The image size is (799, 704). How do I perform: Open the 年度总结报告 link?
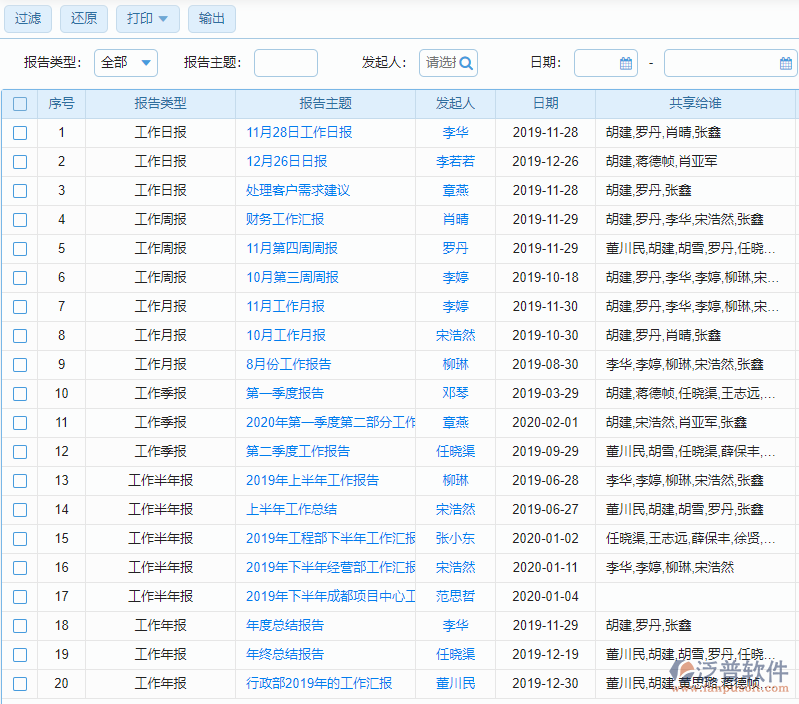coord(285,626)
